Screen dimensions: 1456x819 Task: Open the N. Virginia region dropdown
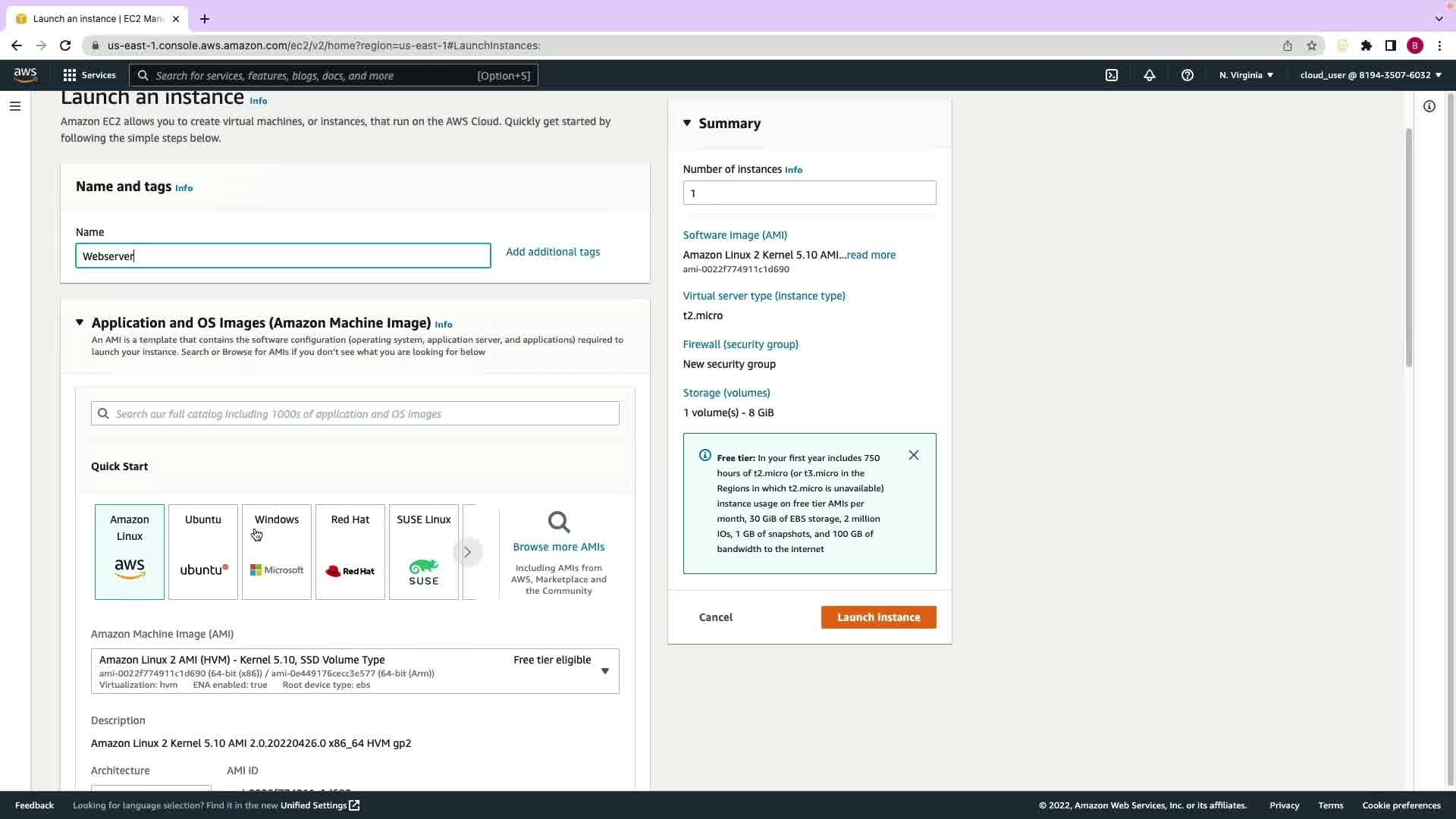click(x=1246, y=75)
